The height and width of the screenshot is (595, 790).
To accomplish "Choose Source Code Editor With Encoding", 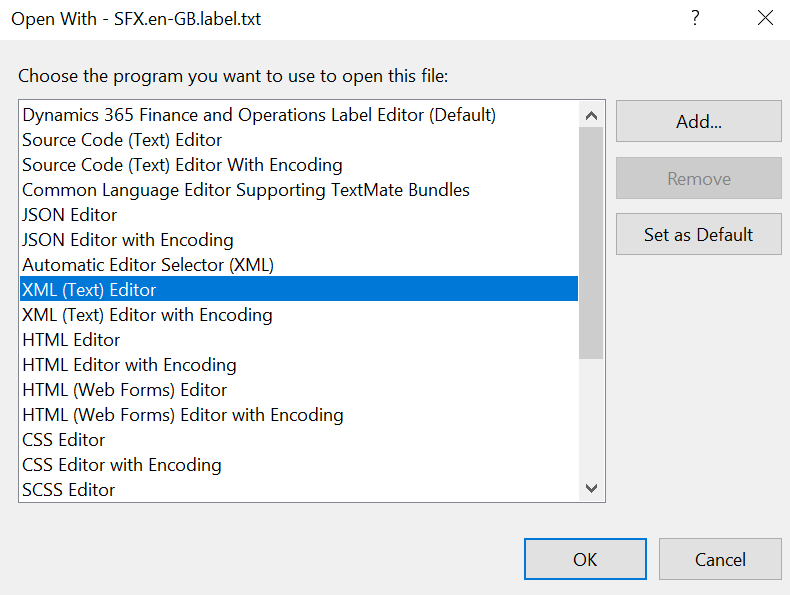I will [x=182, y=165].
